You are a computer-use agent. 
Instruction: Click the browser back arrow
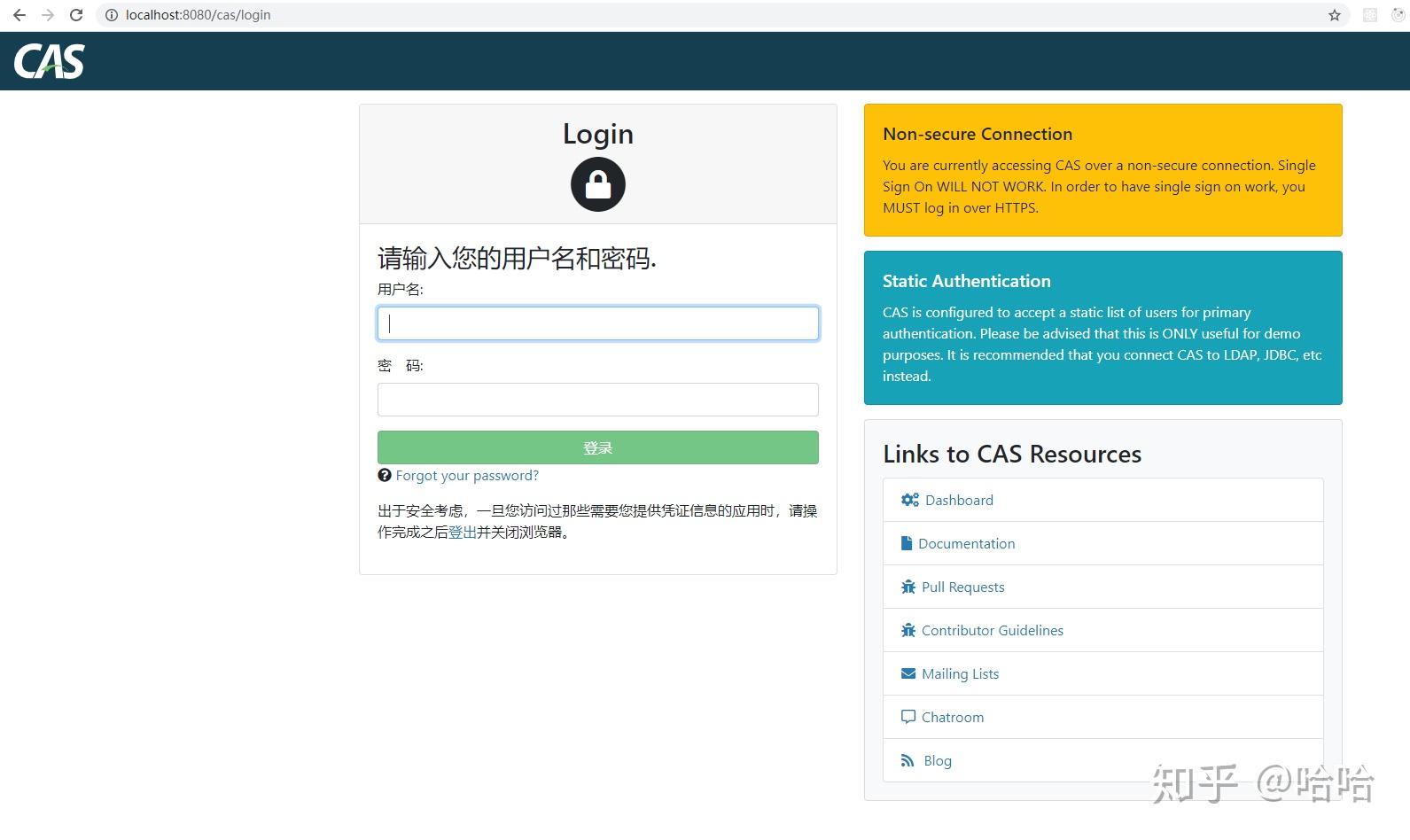pos(19,15)
